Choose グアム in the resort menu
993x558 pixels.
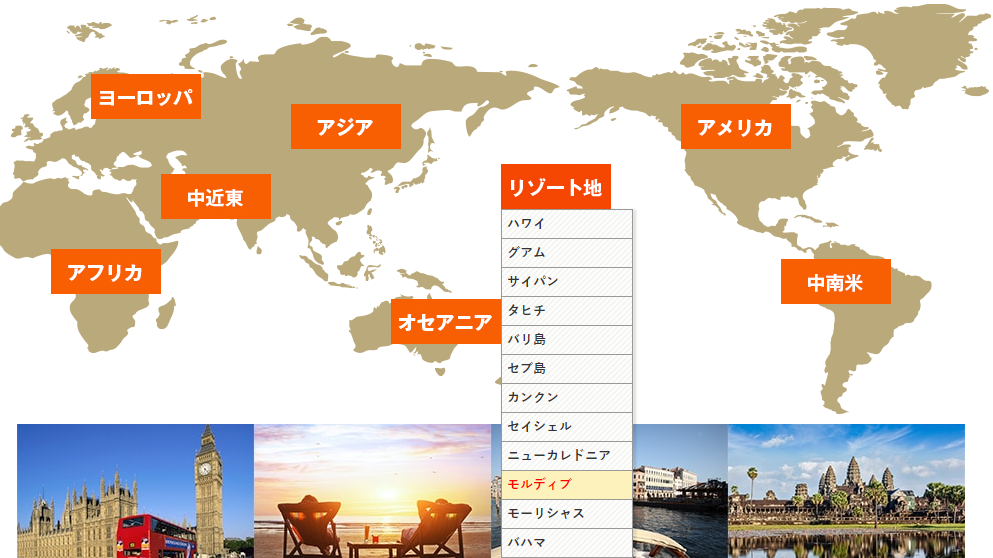(x=566, y=252)
